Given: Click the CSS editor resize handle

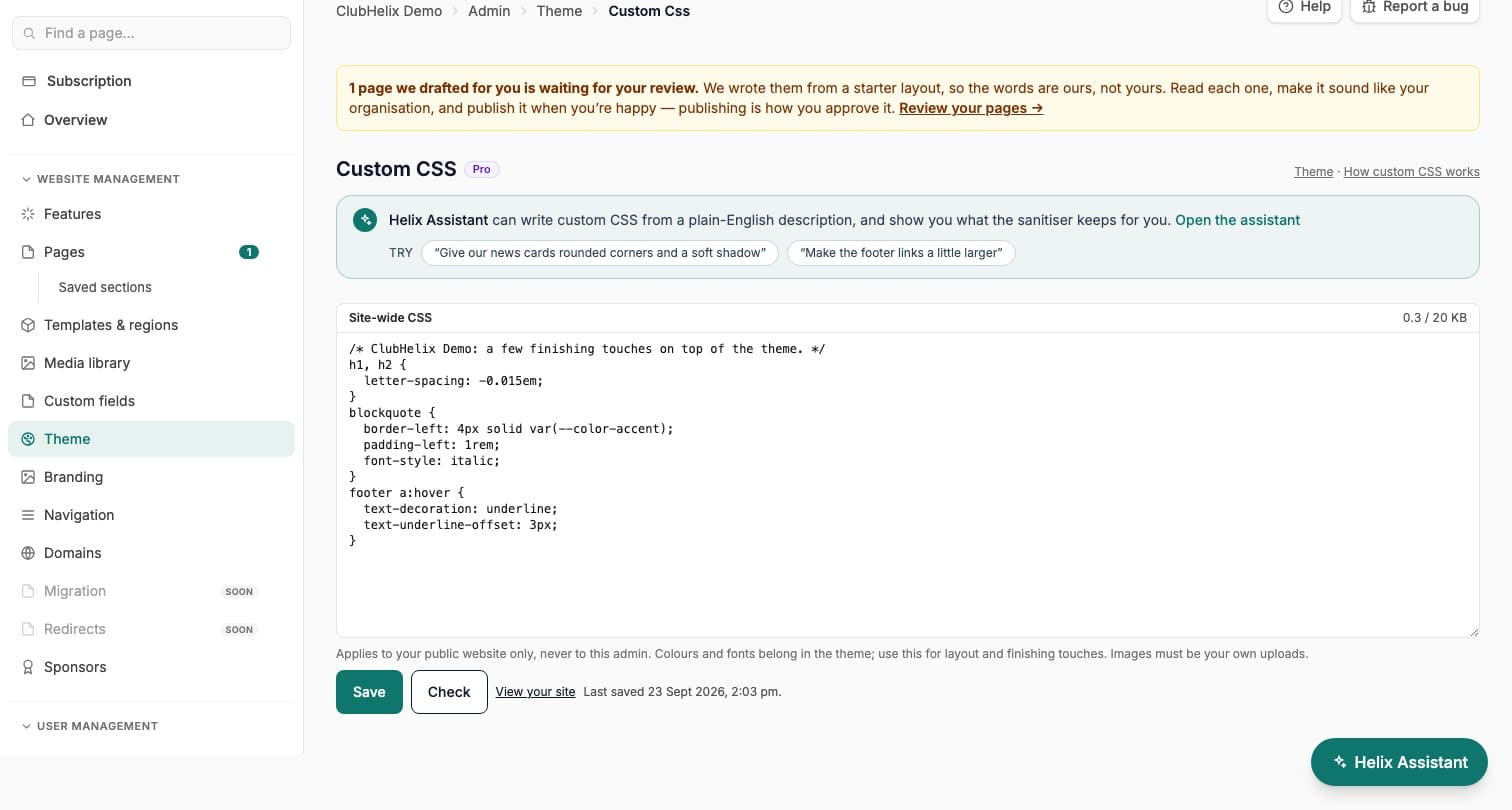Looking at the screenshot, I should coord(1472,630).
